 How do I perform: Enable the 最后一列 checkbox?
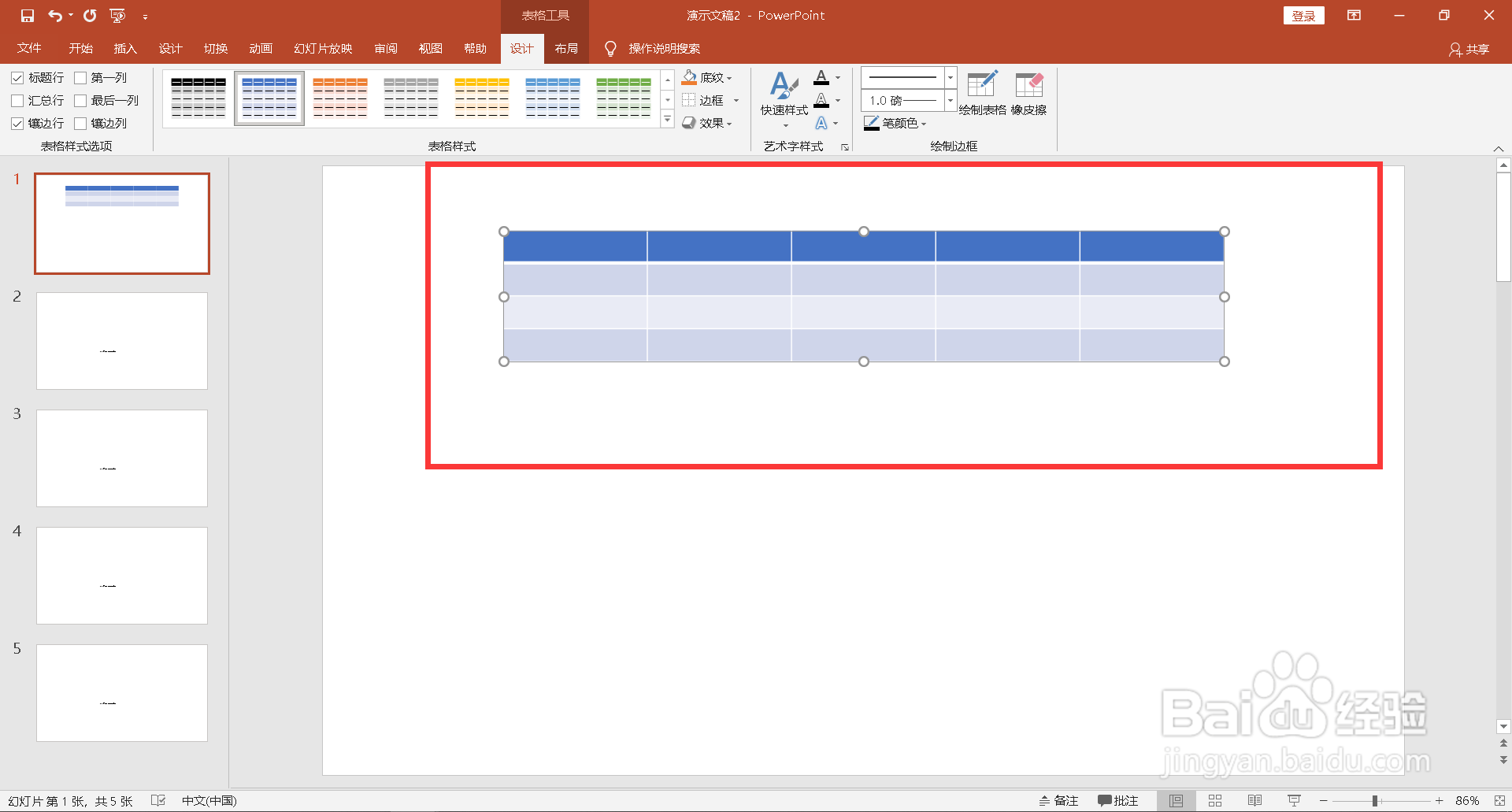pos(80,101)
